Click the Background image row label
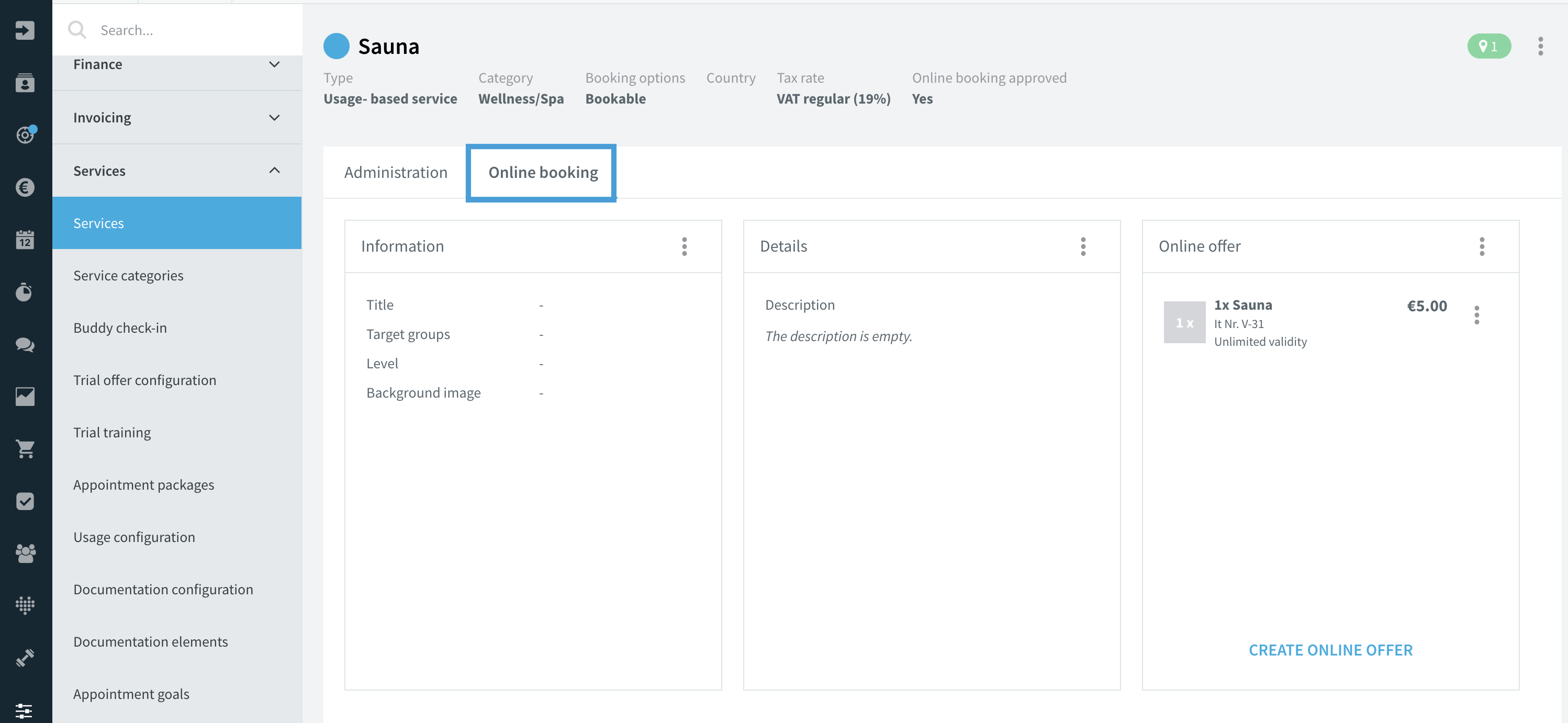 [423, 392]
